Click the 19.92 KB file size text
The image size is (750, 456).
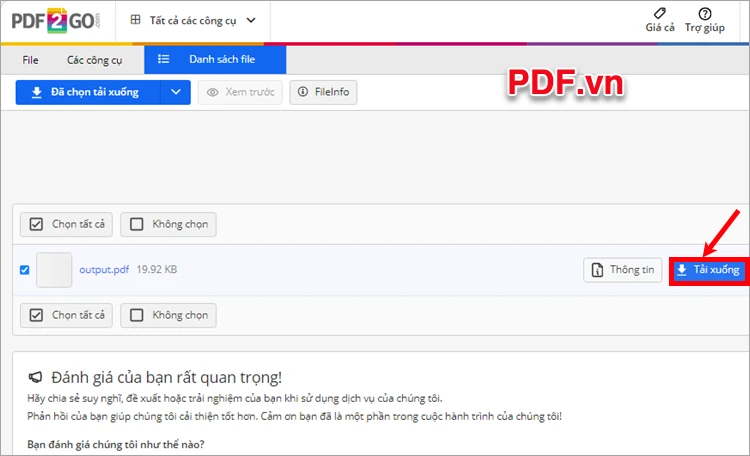tap(157, 269)
